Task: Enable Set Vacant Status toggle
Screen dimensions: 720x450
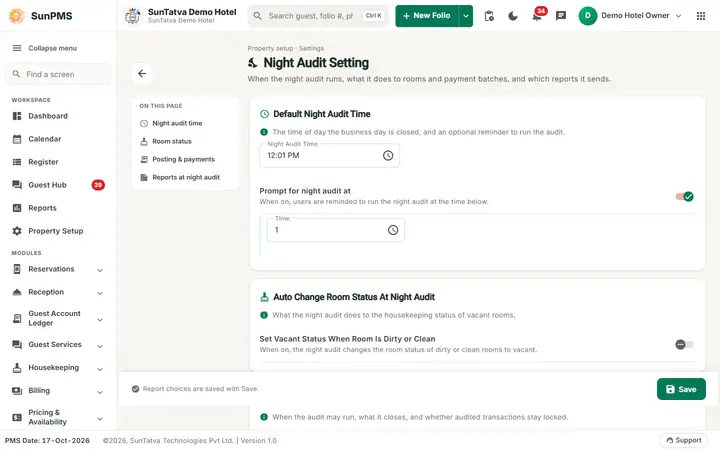Action: click(x=684, y=344)
